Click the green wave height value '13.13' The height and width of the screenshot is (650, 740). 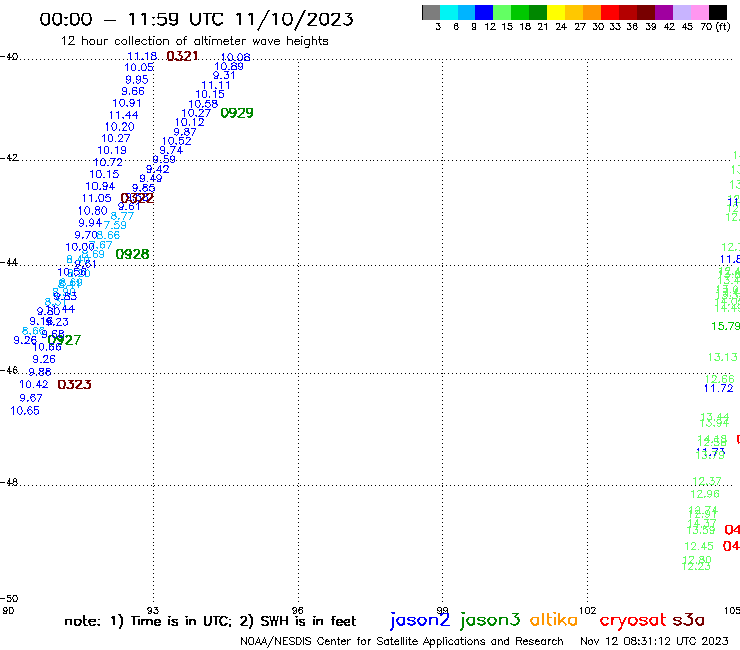click(723, 357)
